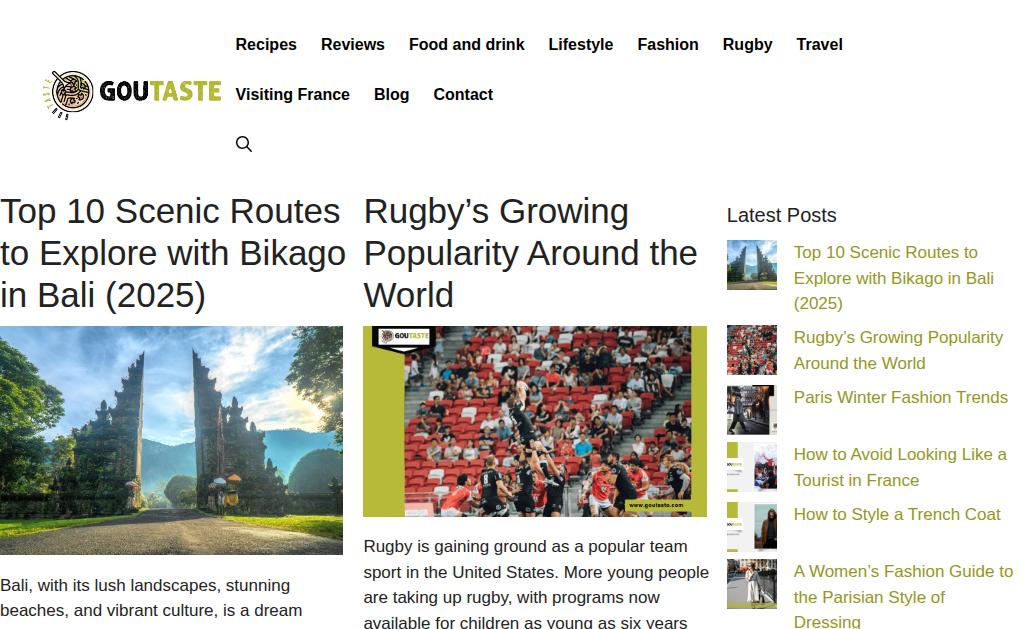
Task: Open article headline about Bikago scenic routes
Action: 172,253
